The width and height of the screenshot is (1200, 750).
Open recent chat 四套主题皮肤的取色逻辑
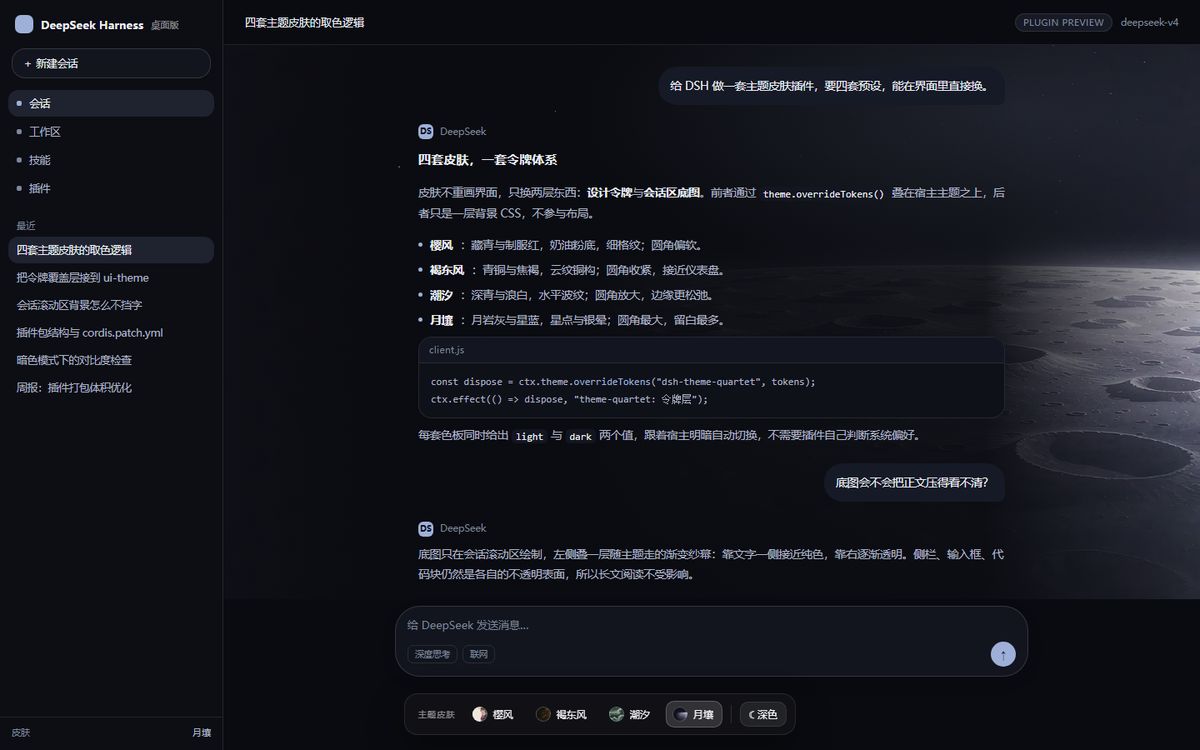tap(111, 250)
